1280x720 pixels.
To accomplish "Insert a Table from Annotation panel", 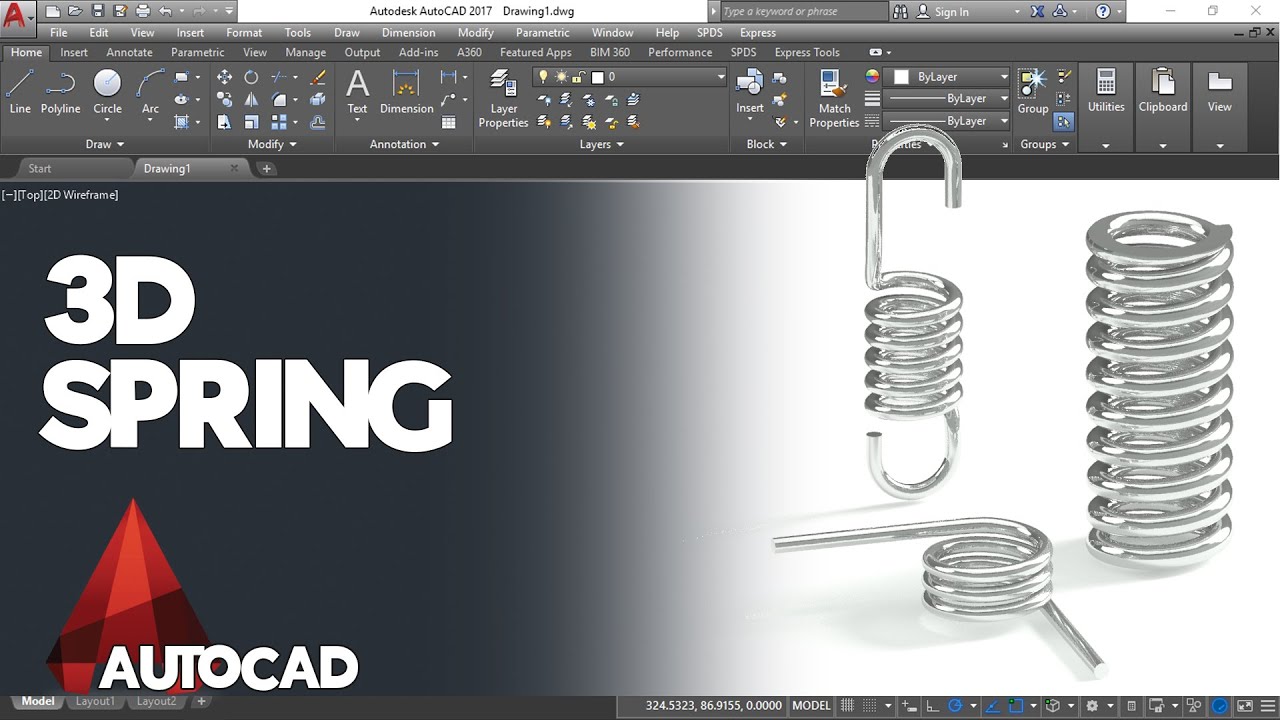I will pos(449,122).
